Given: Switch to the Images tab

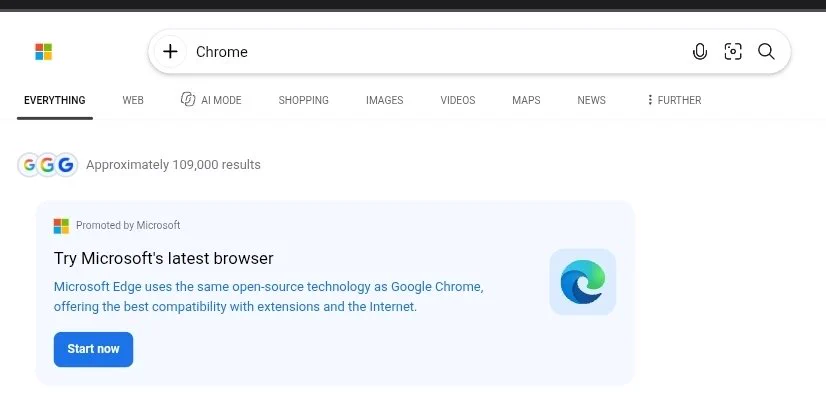Looking at the screenshot, I should coord(385,100).
